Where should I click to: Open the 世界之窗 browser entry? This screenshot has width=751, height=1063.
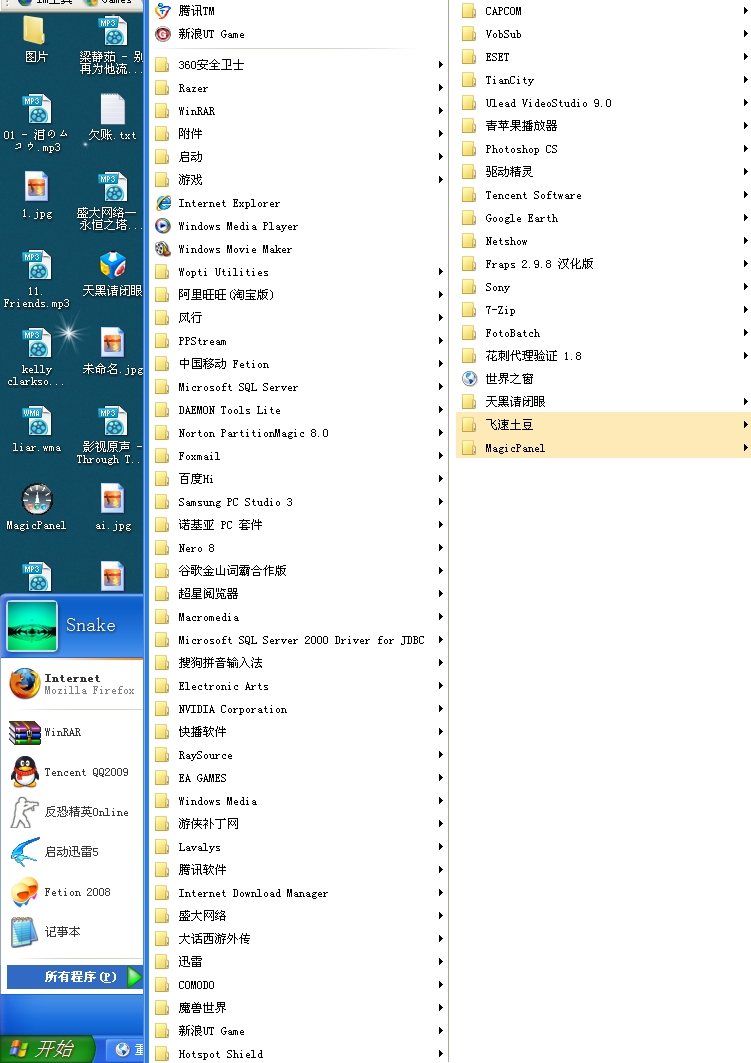pos(509,379)
